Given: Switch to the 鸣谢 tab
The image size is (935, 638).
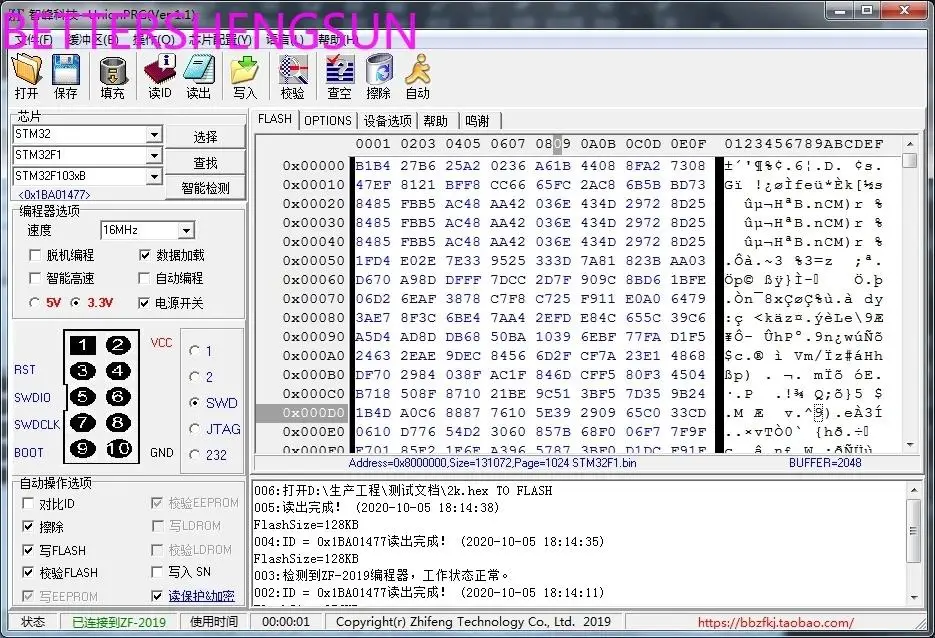Looking at the screenshot, I should (478, 120).
